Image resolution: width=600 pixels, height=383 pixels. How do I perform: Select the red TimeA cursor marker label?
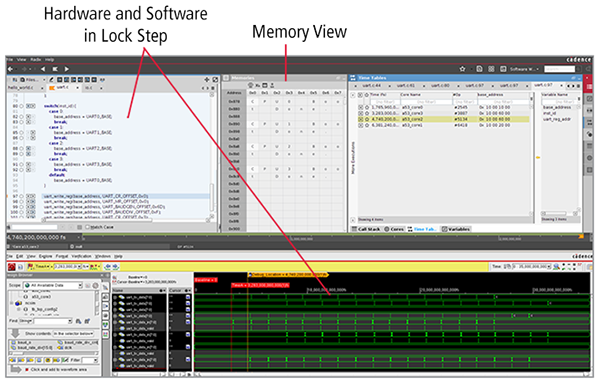(x=260, y=285)
